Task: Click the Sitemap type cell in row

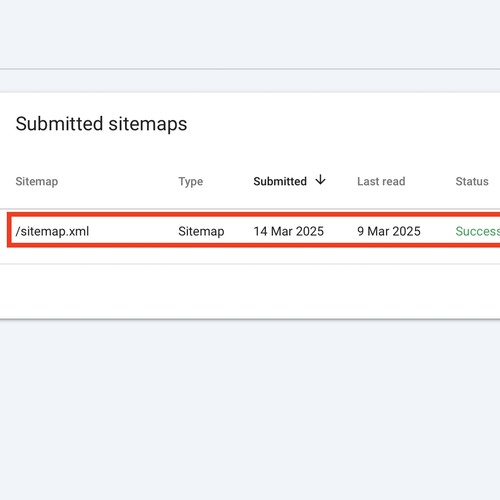Action: coord(201,231)
